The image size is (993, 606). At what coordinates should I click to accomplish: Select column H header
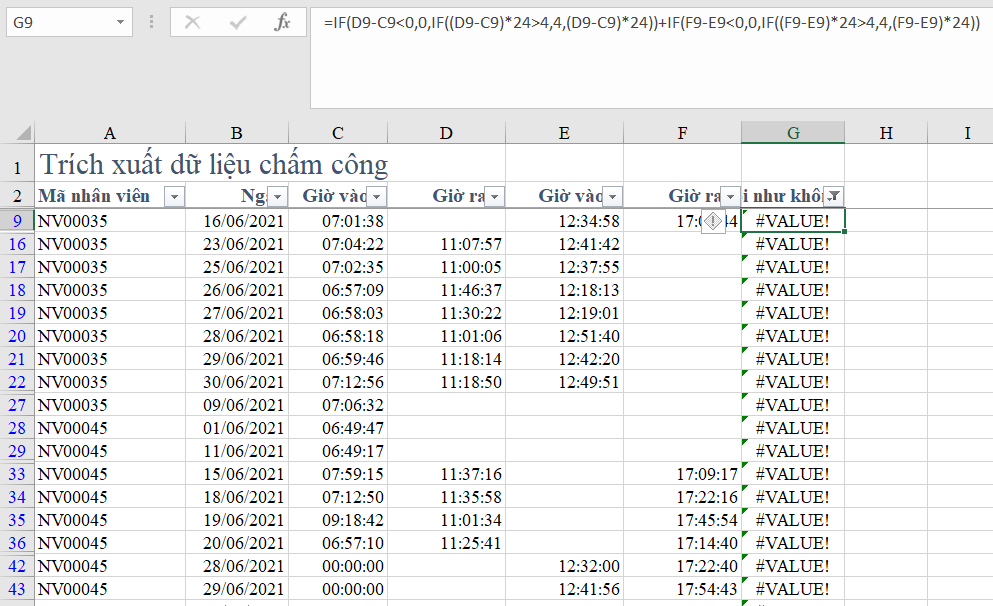(885, 133)
